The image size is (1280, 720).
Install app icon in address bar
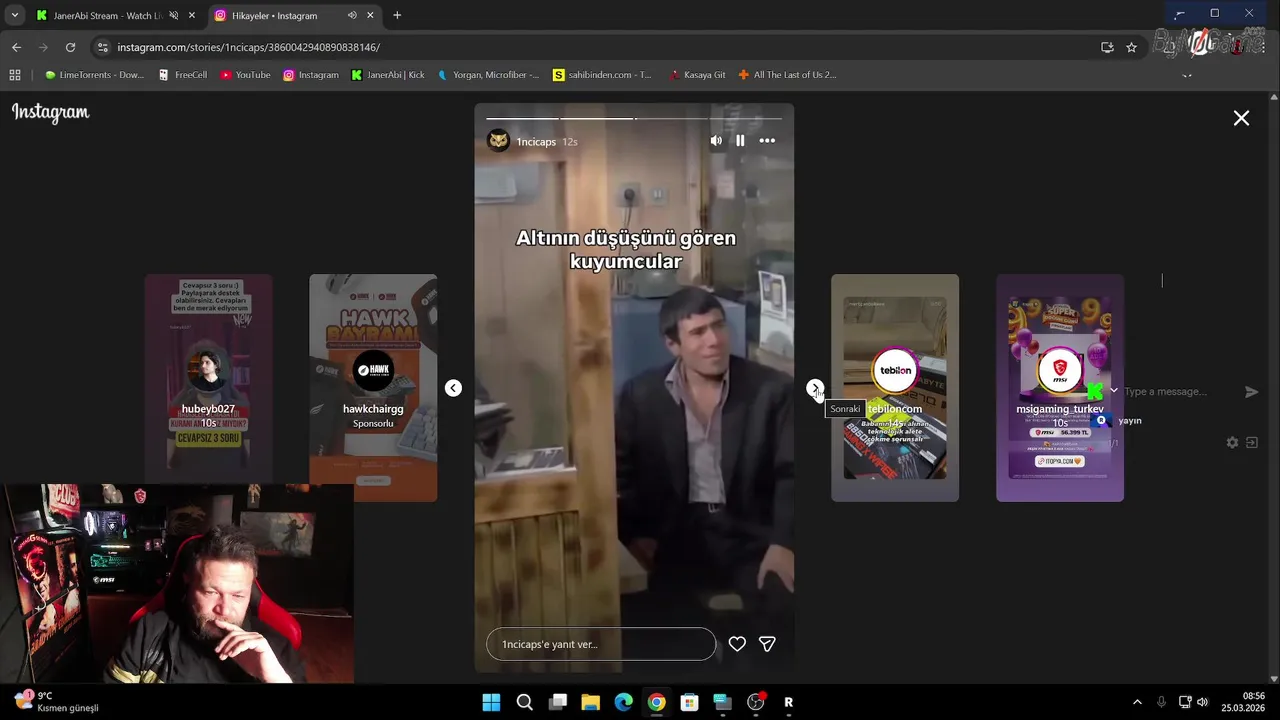tap(1107, 47)
